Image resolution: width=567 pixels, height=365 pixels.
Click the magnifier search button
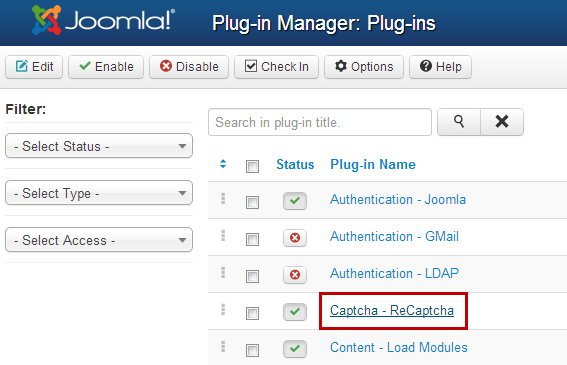click(x=459, y=122)
